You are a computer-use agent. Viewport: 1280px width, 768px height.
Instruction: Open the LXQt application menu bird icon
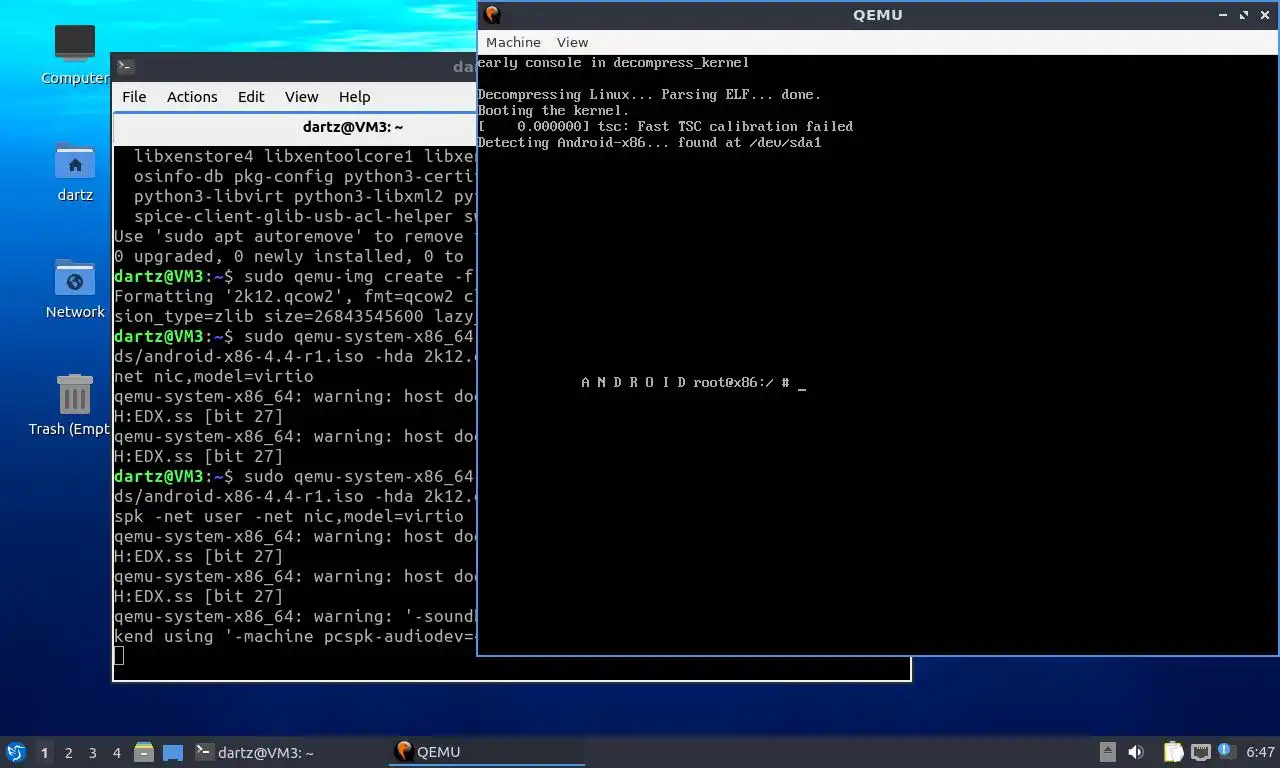[15, 752]
